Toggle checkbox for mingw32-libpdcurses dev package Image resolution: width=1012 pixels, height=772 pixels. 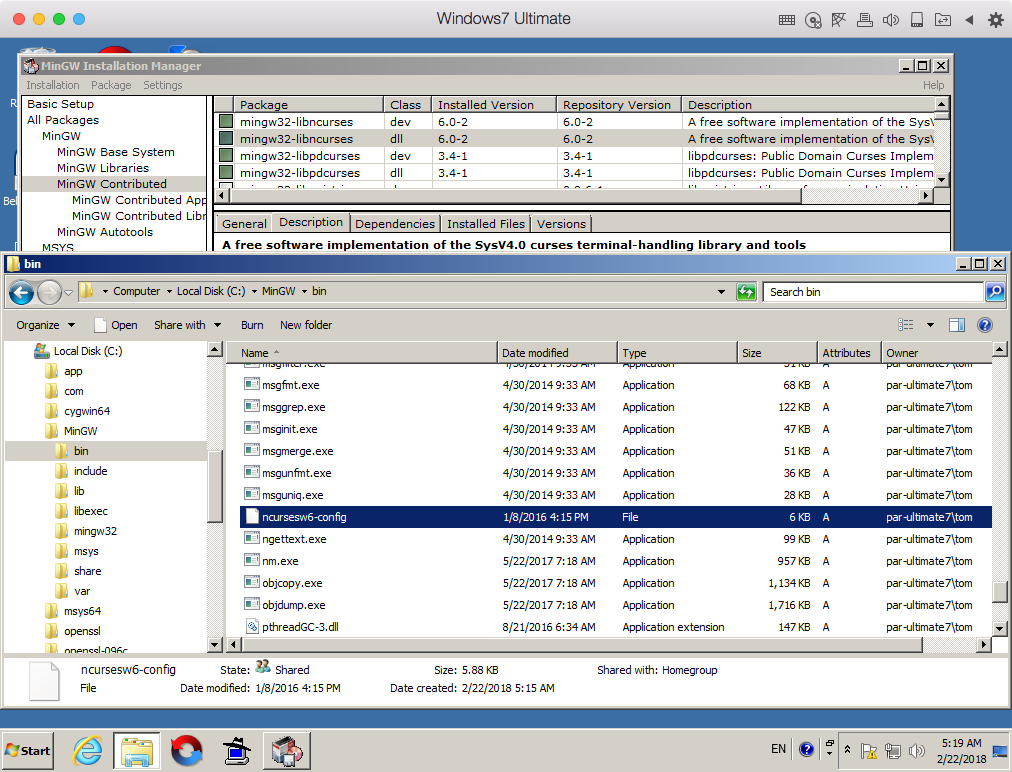[x=226, y=156]
